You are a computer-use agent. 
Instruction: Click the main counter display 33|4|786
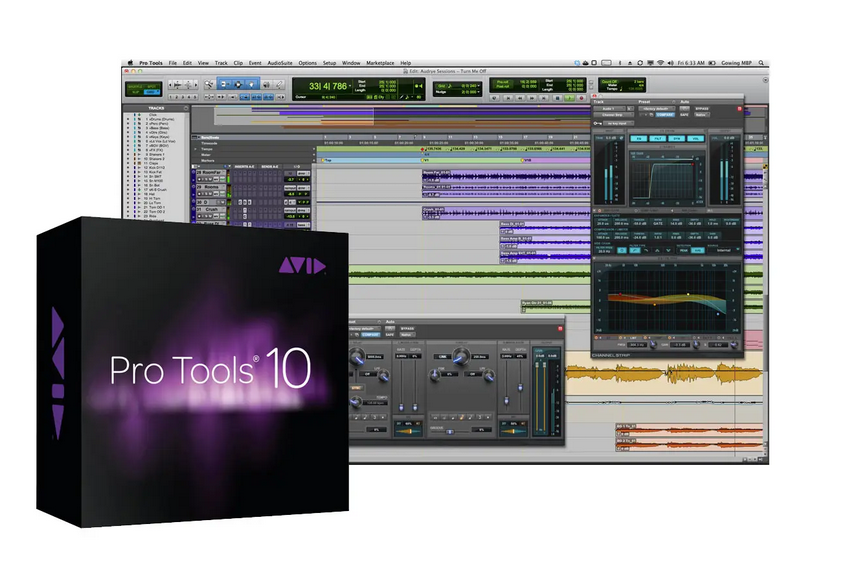click(328, 86)
